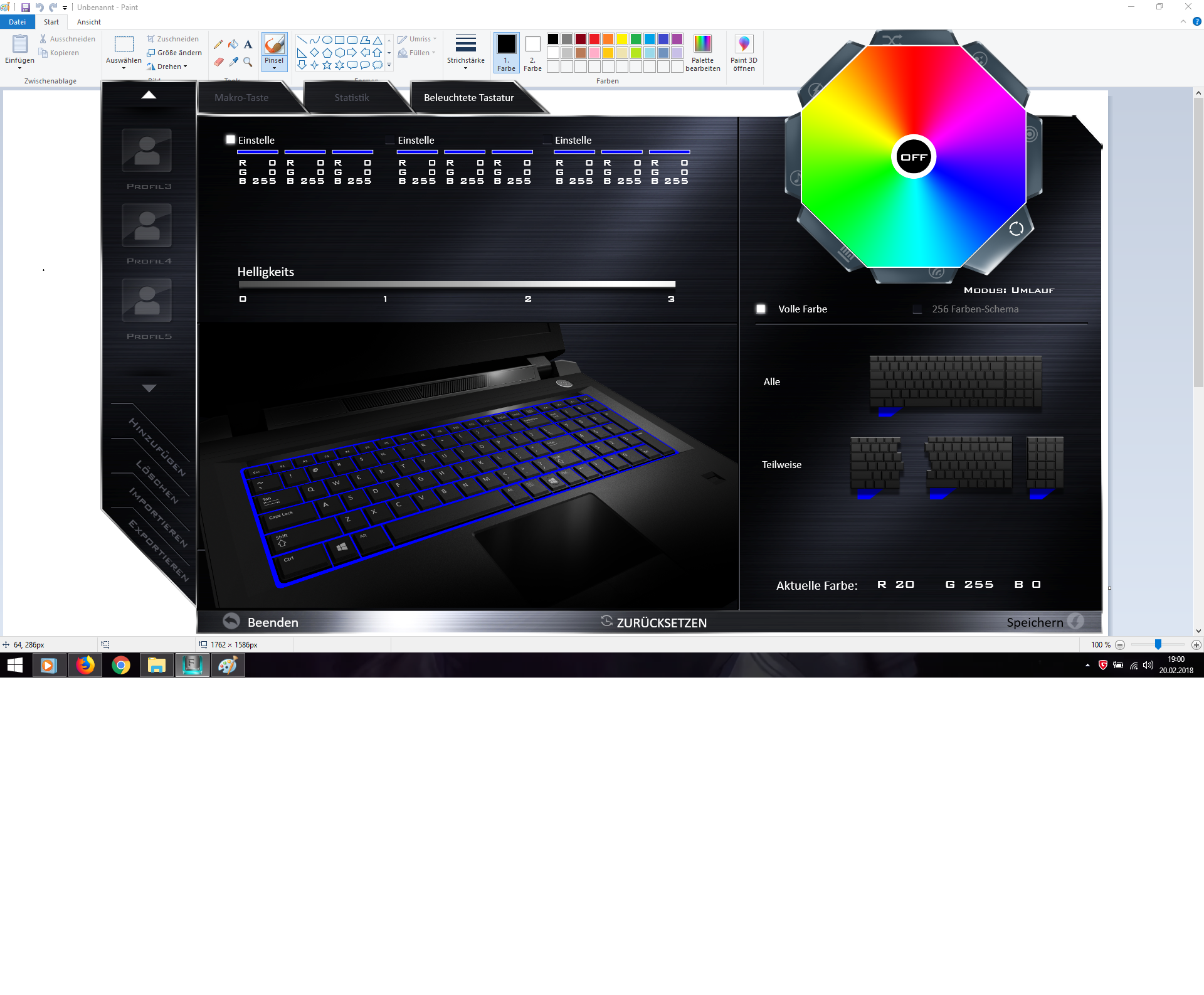Pick the yellow color swatch
1204x995 pixels.
tap(622, 39)
